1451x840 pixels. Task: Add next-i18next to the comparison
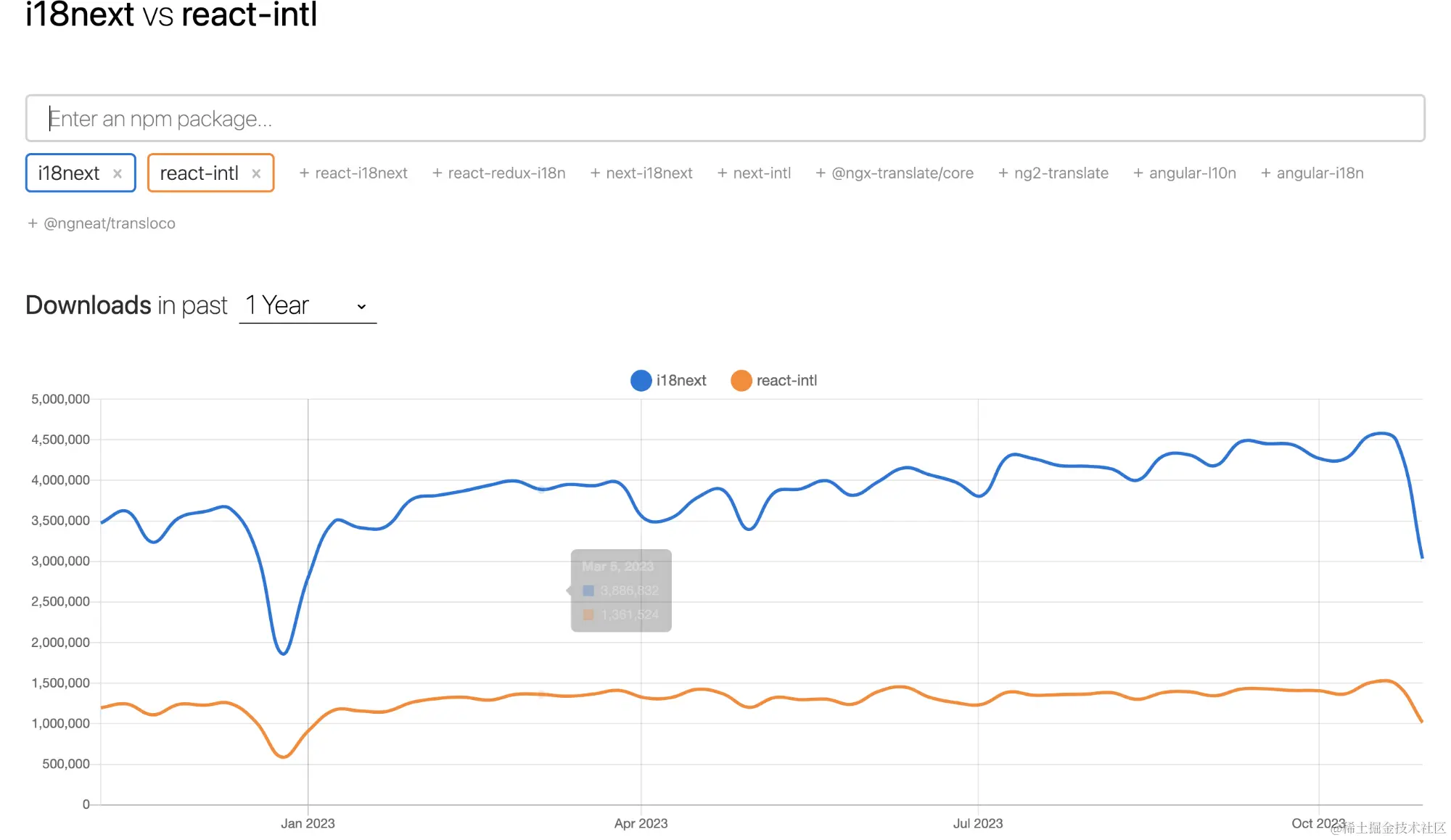tap(641, 173)
